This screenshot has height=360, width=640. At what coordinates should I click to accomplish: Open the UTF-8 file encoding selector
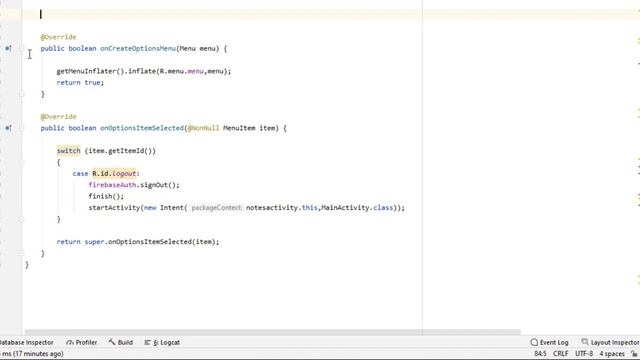coord(584,354)
